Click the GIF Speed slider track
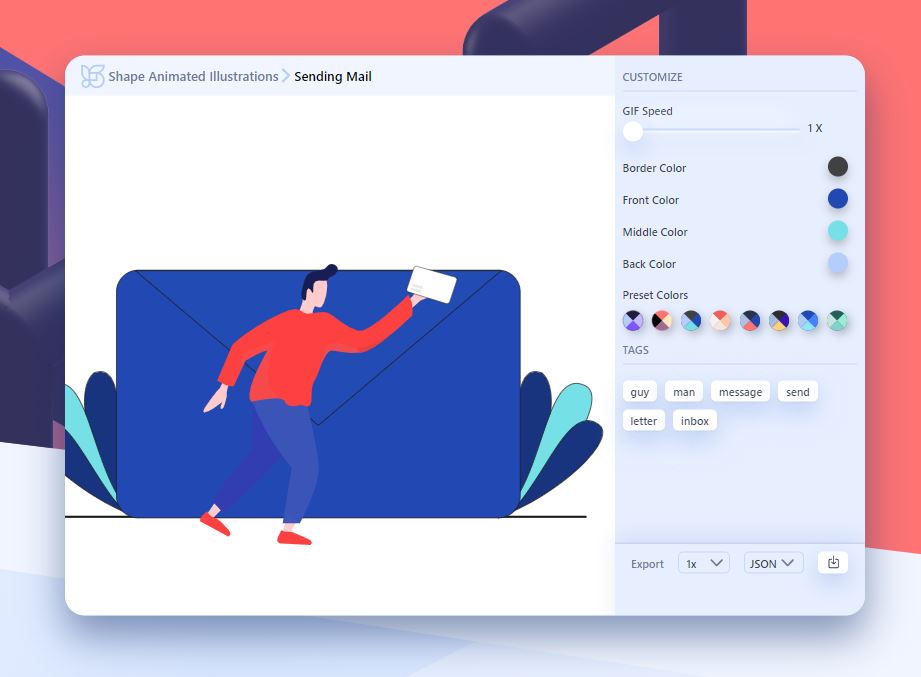The width and height of the screenshot is (921, 677). (711, 130)
